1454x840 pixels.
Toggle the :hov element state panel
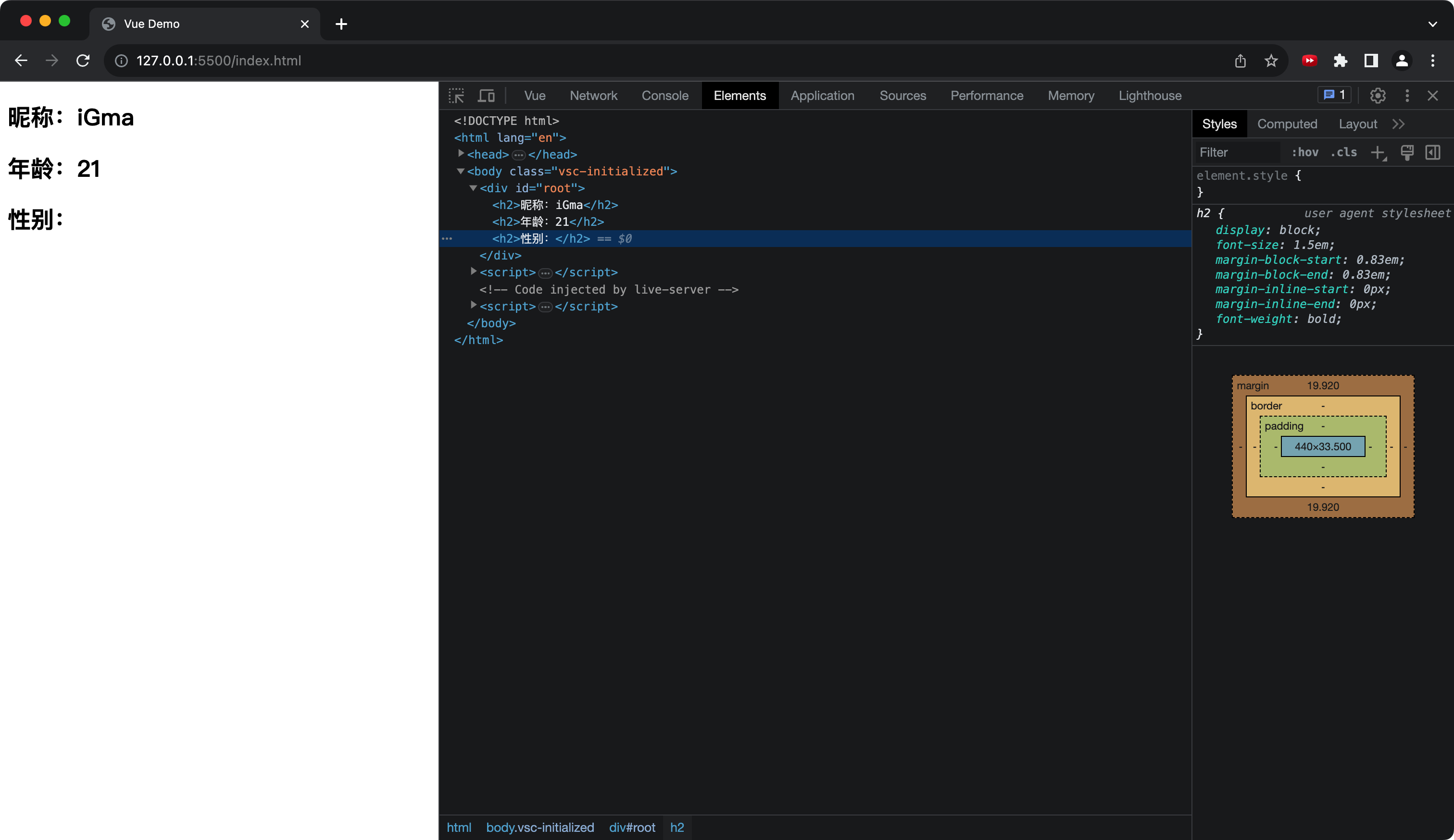coord(1304,153)
